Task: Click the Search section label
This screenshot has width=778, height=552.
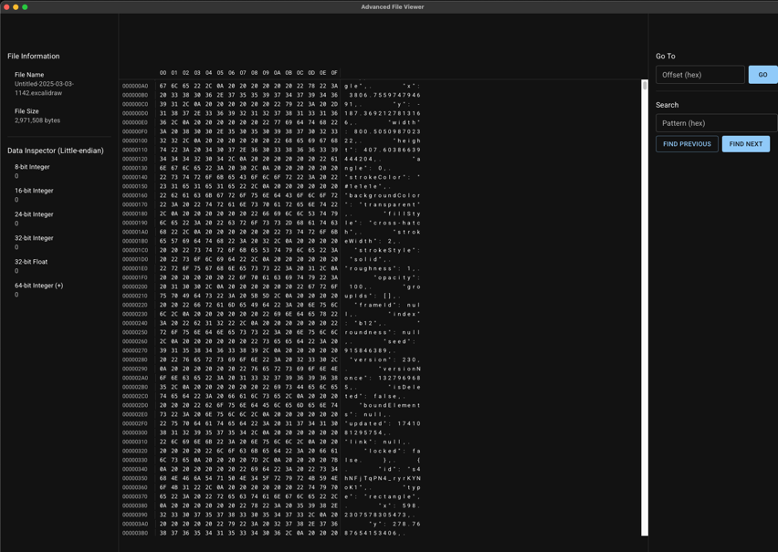Action: [x=667, y=105]
